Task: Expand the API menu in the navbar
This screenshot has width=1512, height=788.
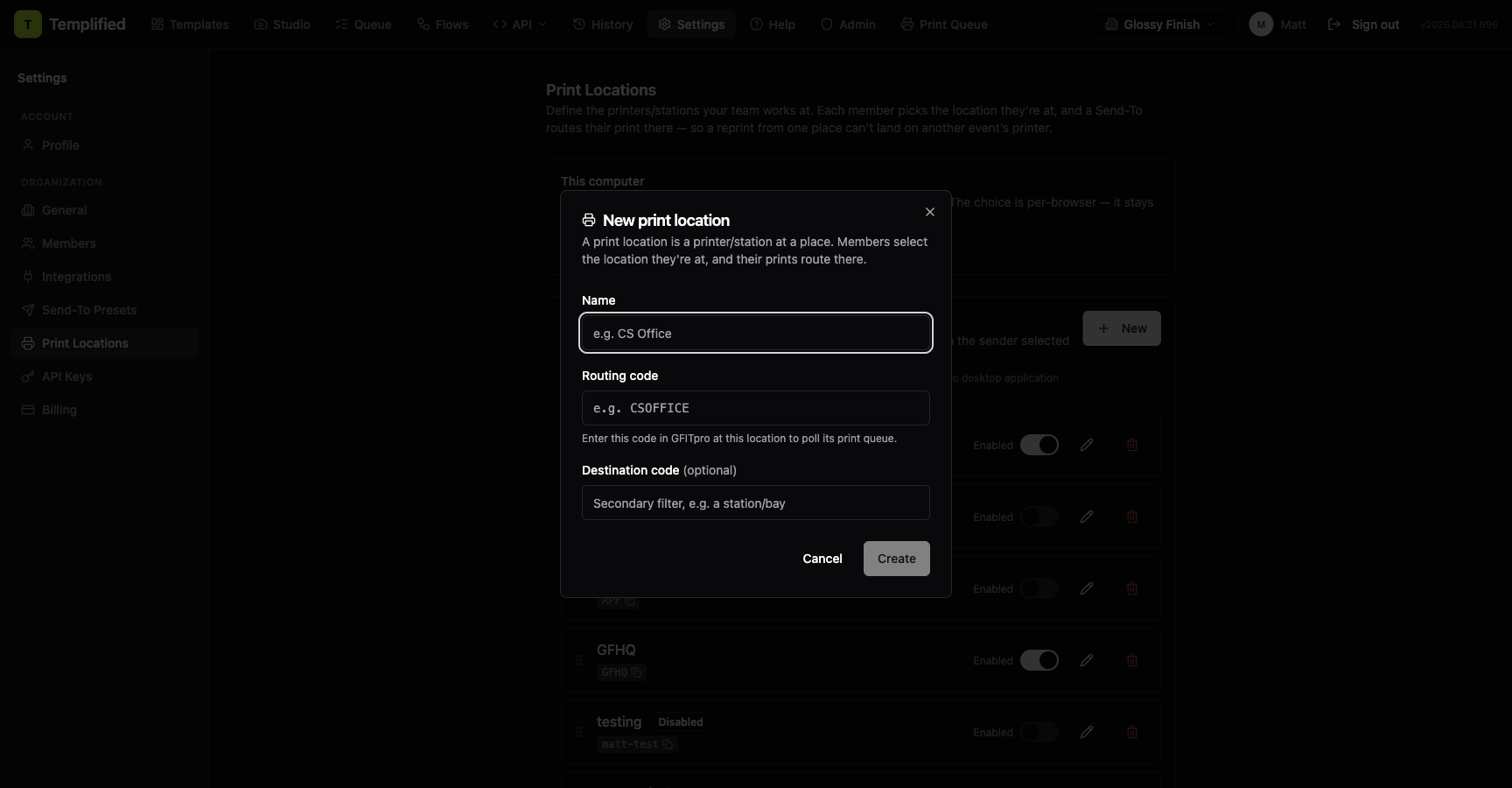Action: coord(520,25)
